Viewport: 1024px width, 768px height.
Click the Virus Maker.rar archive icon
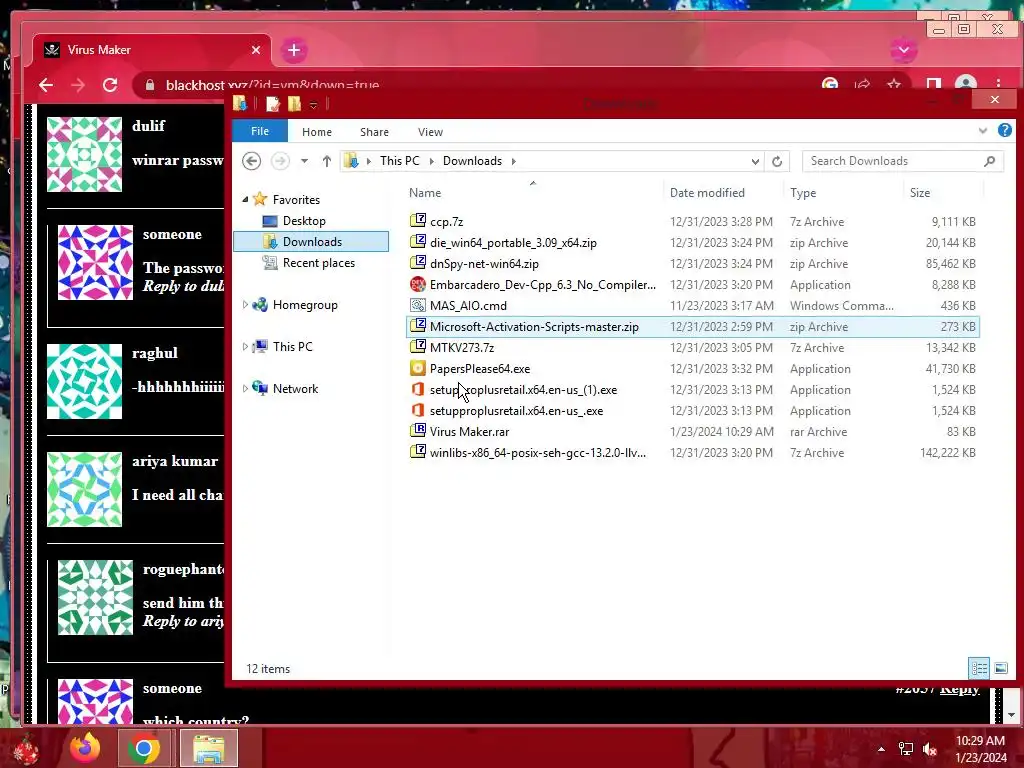pyautogui.click(x=418, y=431)
